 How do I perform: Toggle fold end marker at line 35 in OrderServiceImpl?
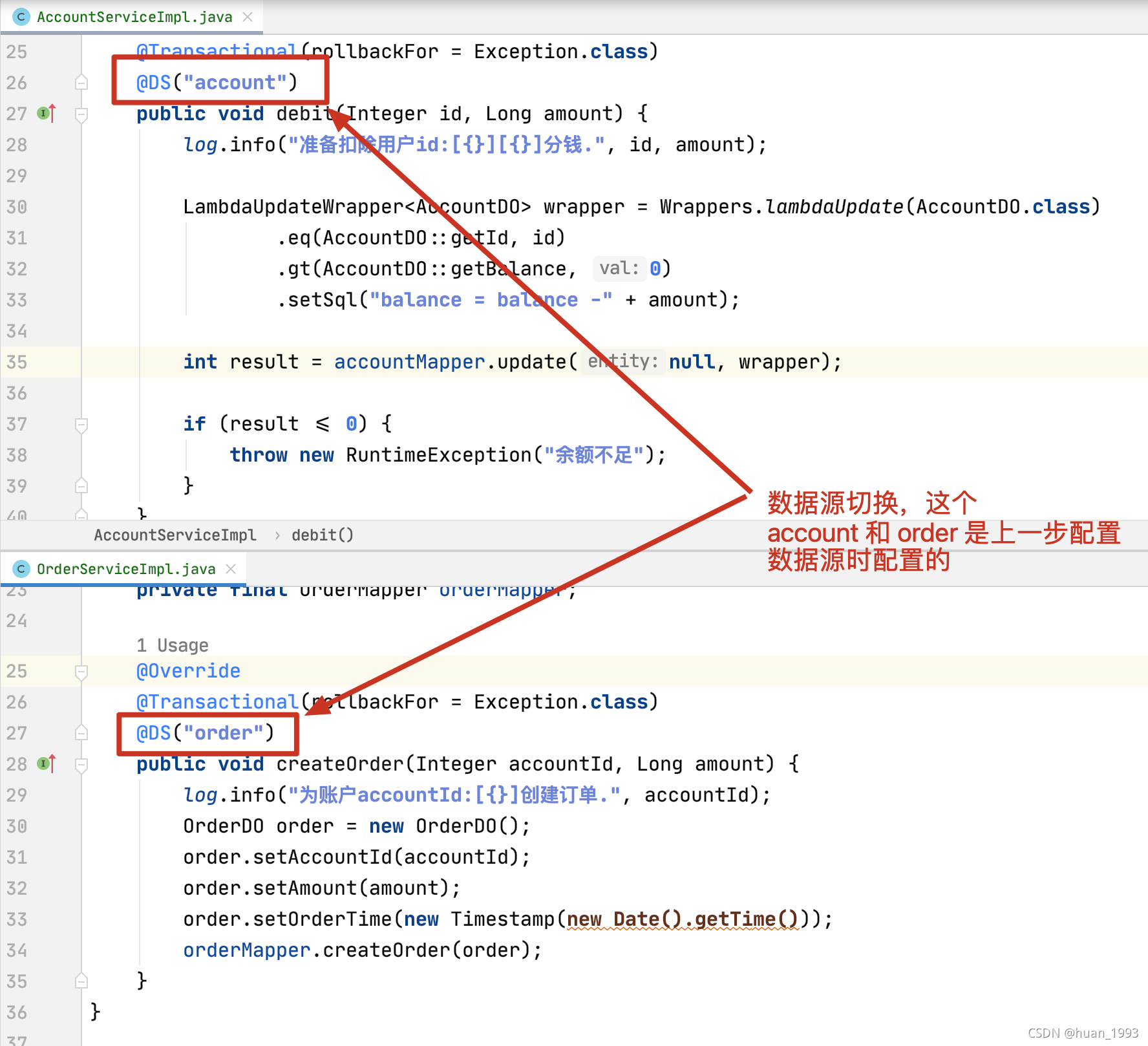[81, 981]
